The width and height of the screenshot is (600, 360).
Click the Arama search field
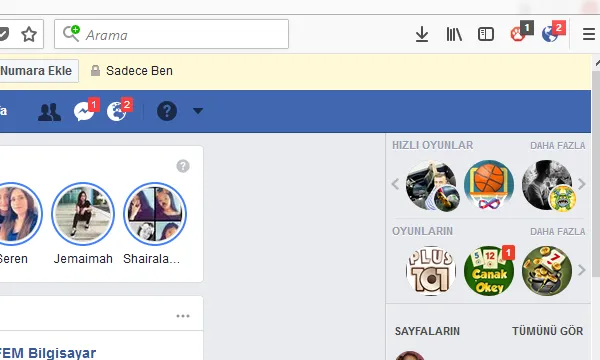[171, 34]
